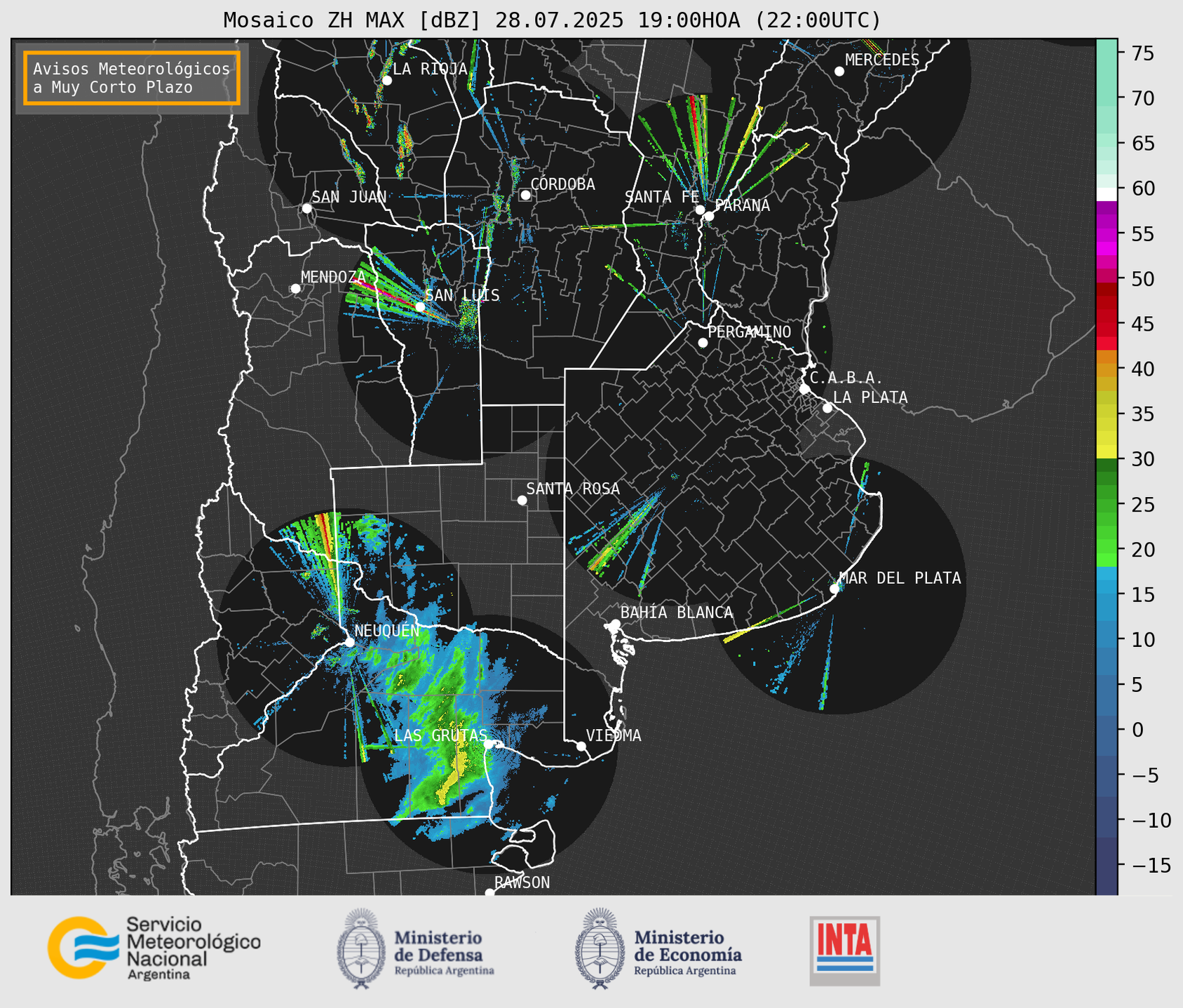This screenshot has height=1008, width=1183.
Task: Click the MAR DEL PLATA label
Action: (900, 578)
